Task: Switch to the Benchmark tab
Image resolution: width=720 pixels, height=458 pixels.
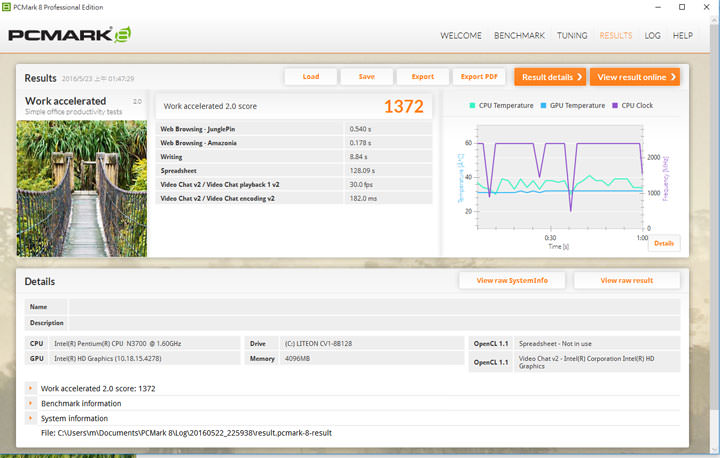Action: (519, 36)
